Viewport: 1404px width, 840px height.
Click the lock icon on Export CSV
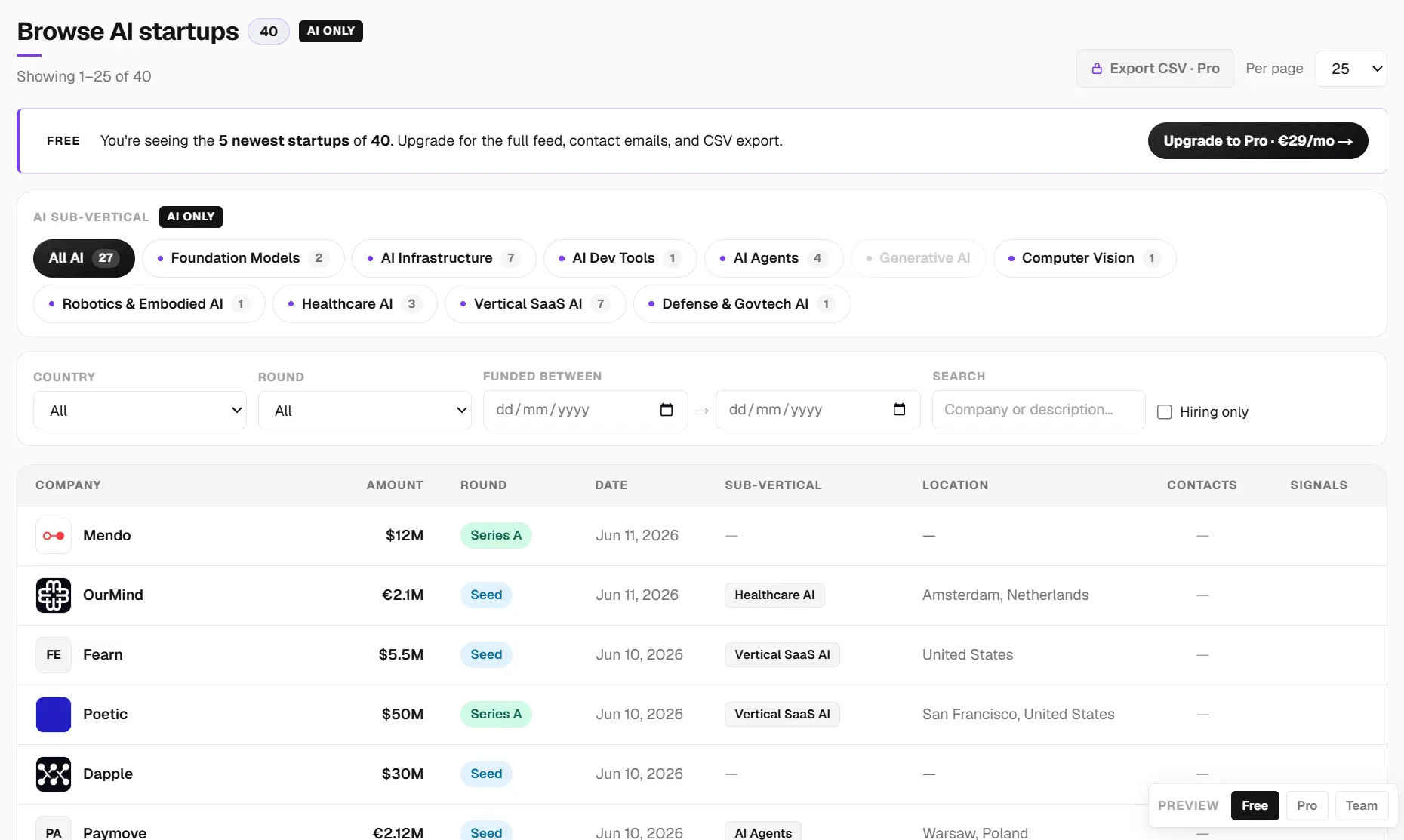(x=1097, y=69)
